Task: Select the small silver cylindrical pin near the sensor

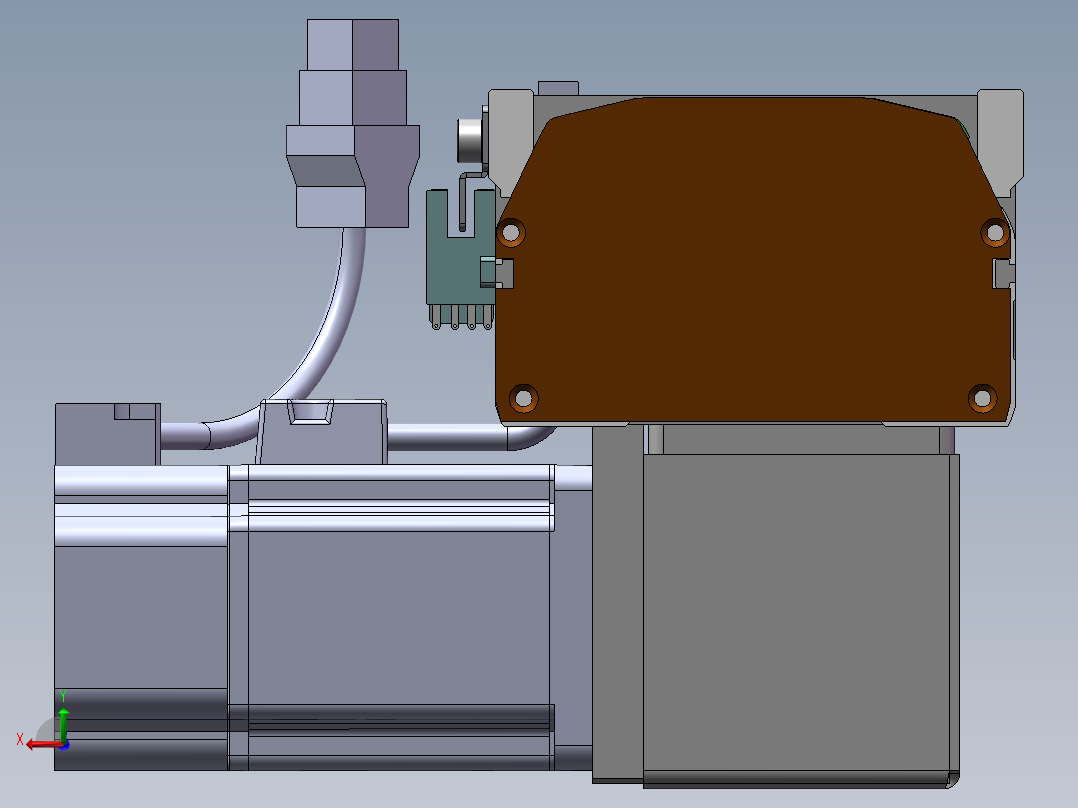Action: pyautogui.click(x=470, y=141)
